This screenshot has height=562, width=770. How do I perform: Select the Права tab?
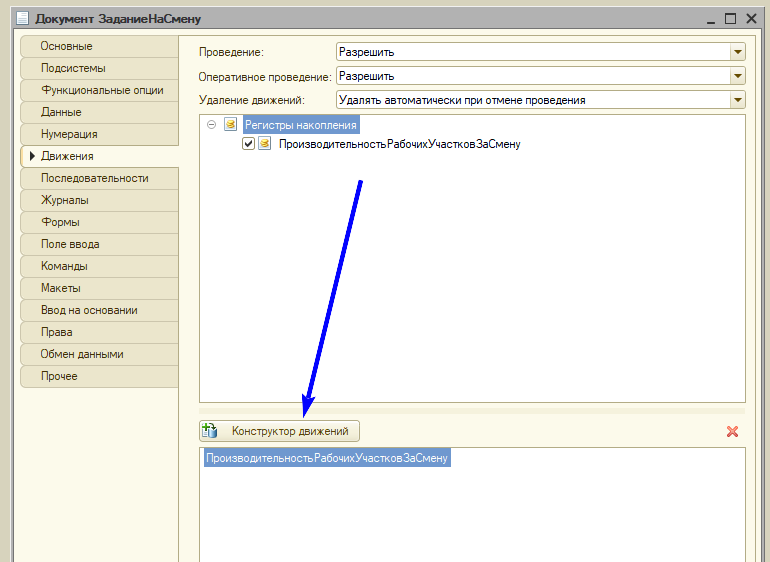click(x=57, y=332)
